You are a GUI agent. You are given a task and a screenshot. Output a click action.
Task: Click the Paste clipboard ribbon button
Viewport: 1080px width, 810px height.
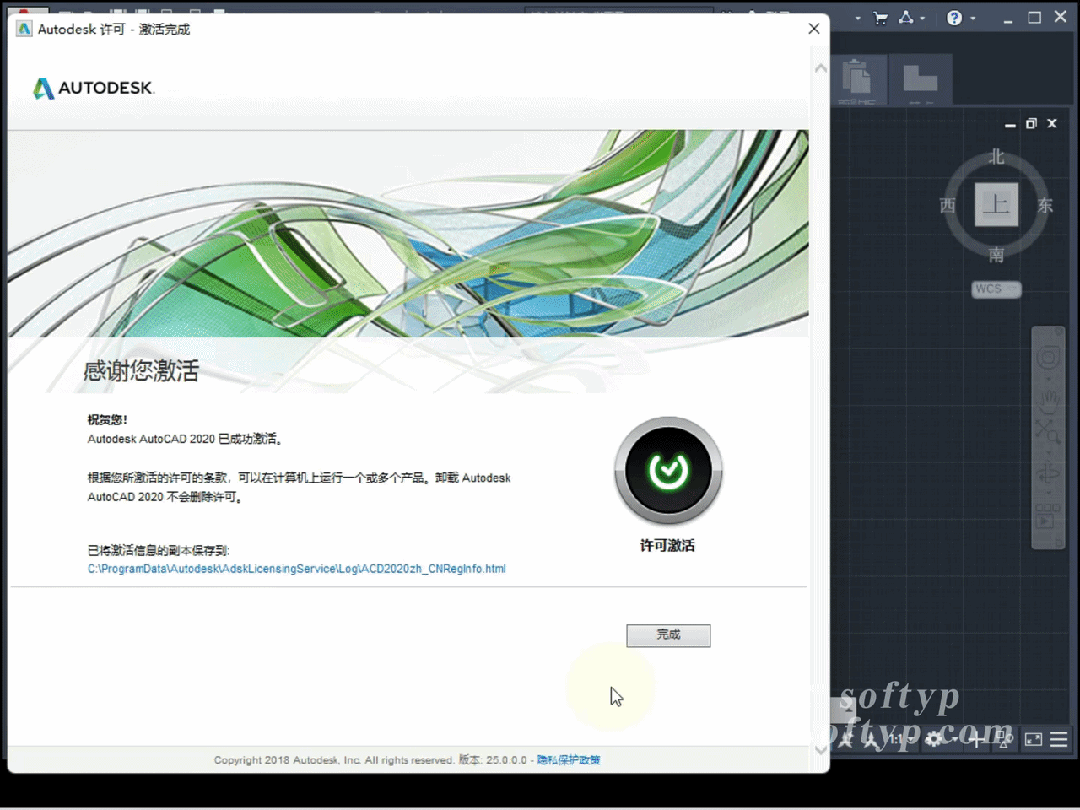pos(857,81)
